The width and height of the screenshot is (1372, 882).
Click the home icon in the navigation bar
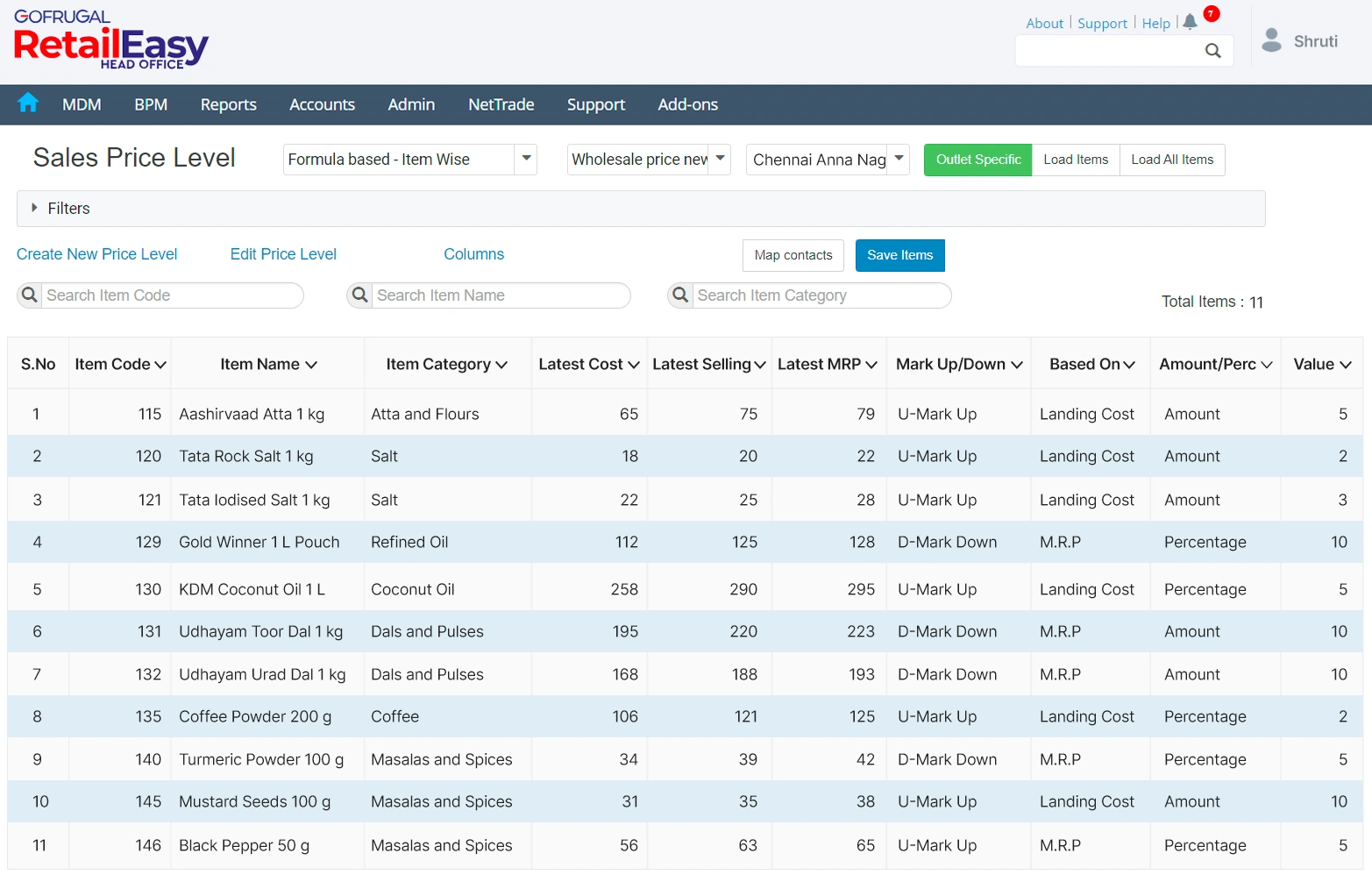click(27, 103)
